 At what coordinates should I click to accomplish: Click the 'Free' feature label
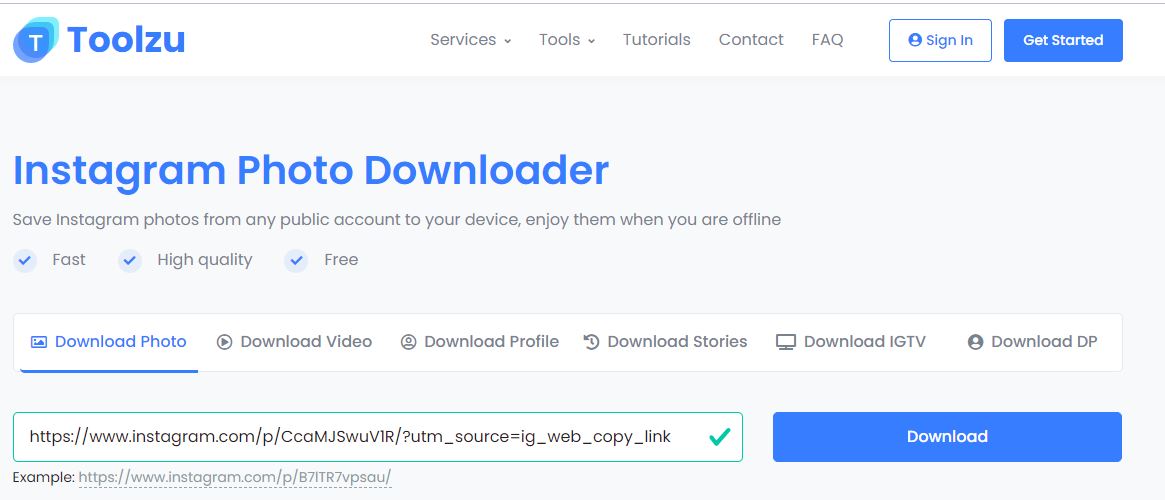(341, 260)
